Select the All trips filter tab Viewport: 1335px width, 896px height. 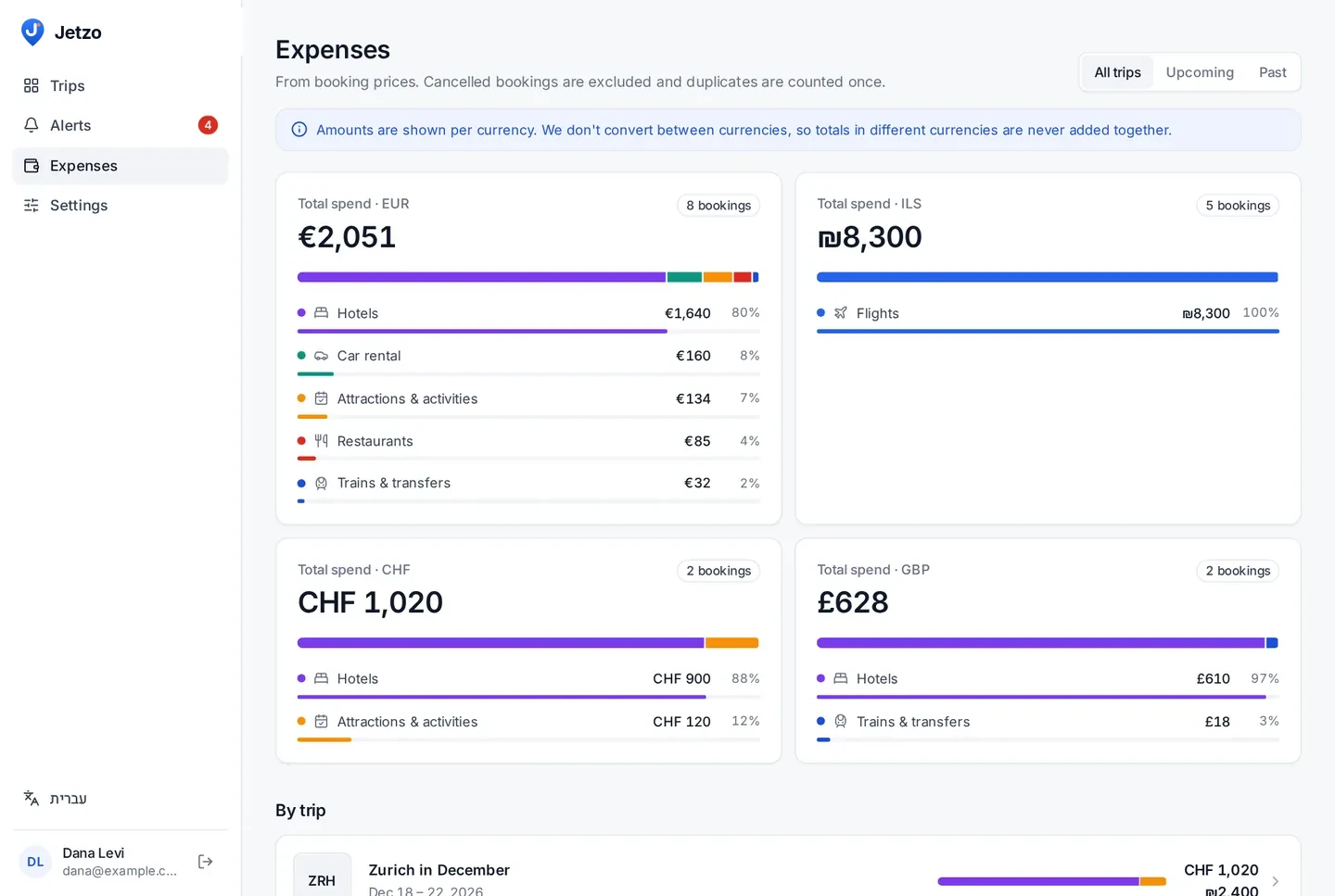[x=1117, y=72]
